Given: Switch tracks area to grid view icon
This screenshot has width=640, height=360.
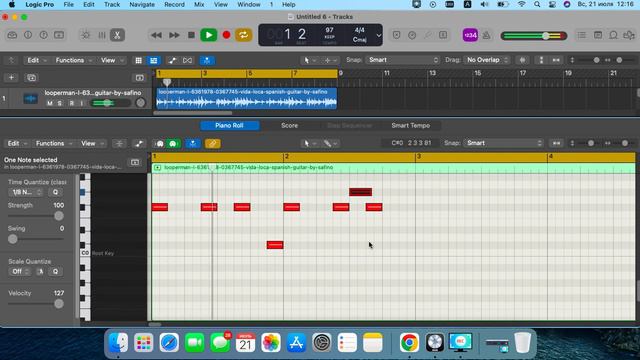Looking at the screenshot, I should click(139, 60).
